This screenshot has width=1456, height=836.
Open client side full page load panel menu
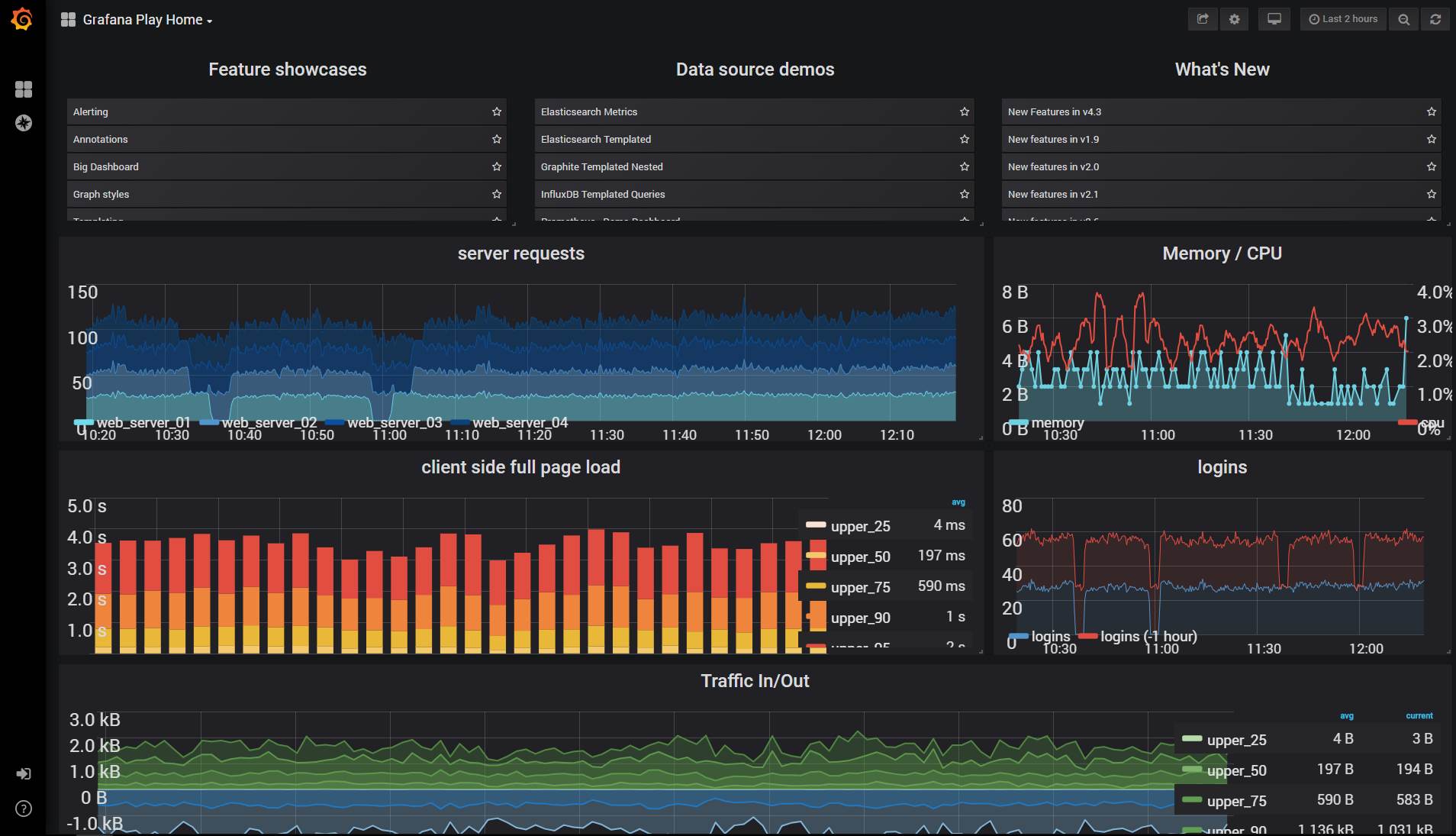pyautogui.click(x=521, y=467)
